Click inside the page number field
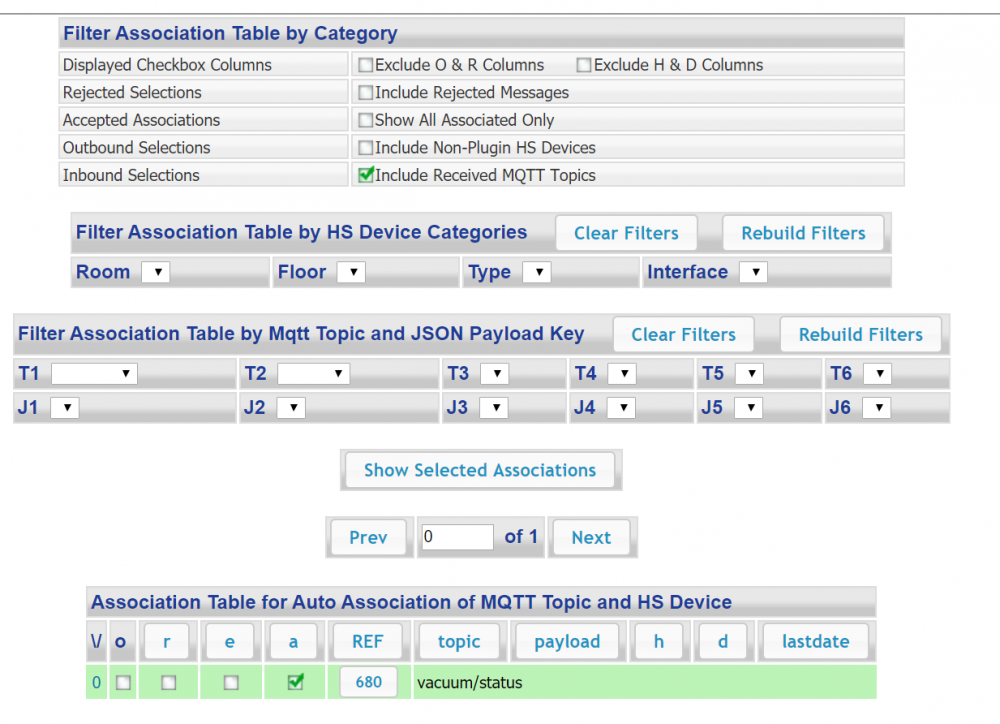Screen dimensions: 1000x724 click(x=457, y=537)
